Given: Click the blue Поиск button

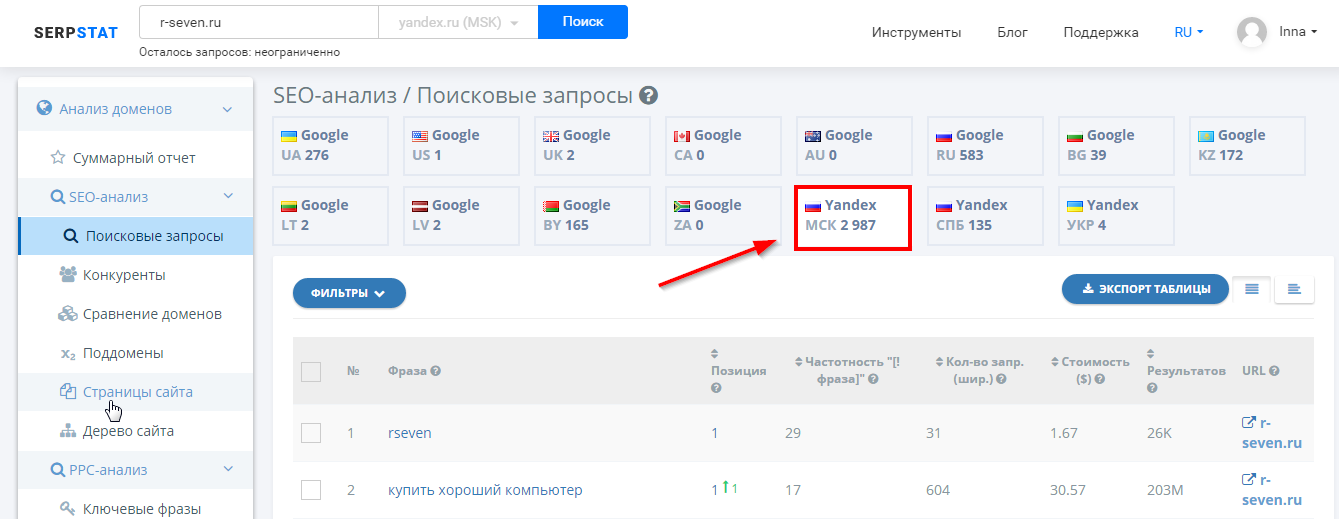Looking at the screenshot, I should 583,22.
